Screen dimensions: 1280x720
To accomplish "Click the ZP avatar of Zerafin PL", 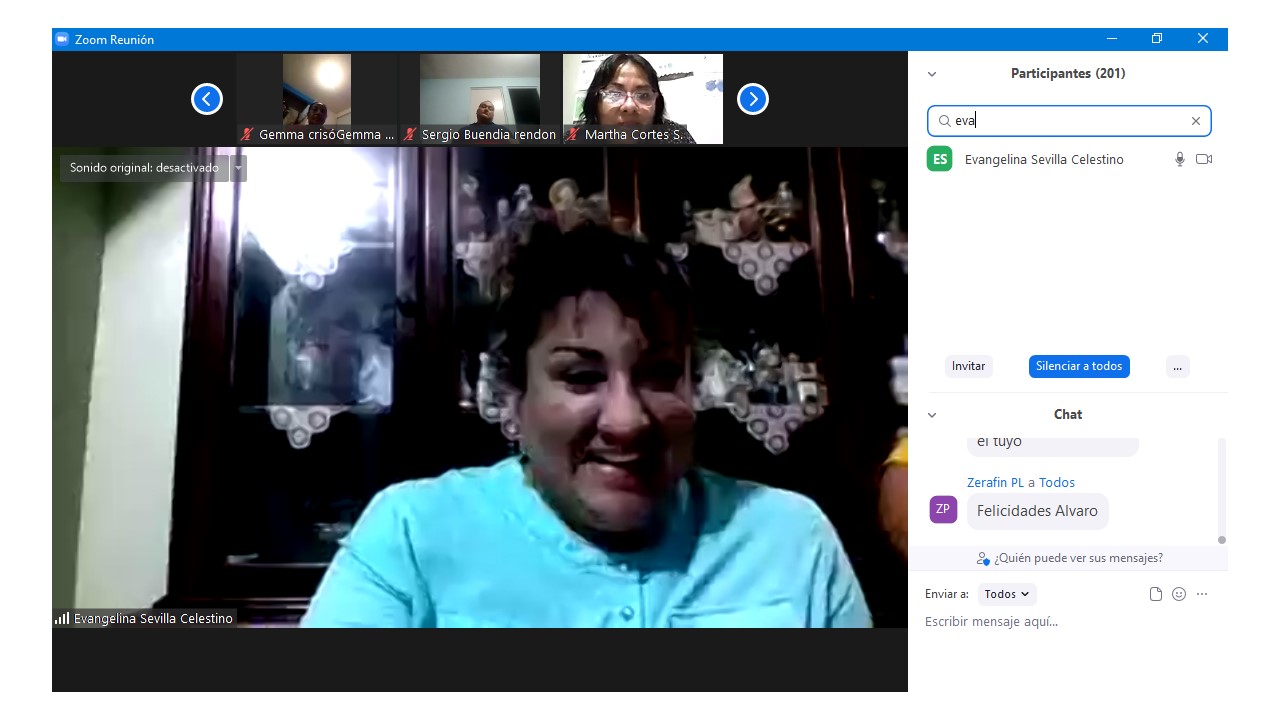I will point(943,509).
